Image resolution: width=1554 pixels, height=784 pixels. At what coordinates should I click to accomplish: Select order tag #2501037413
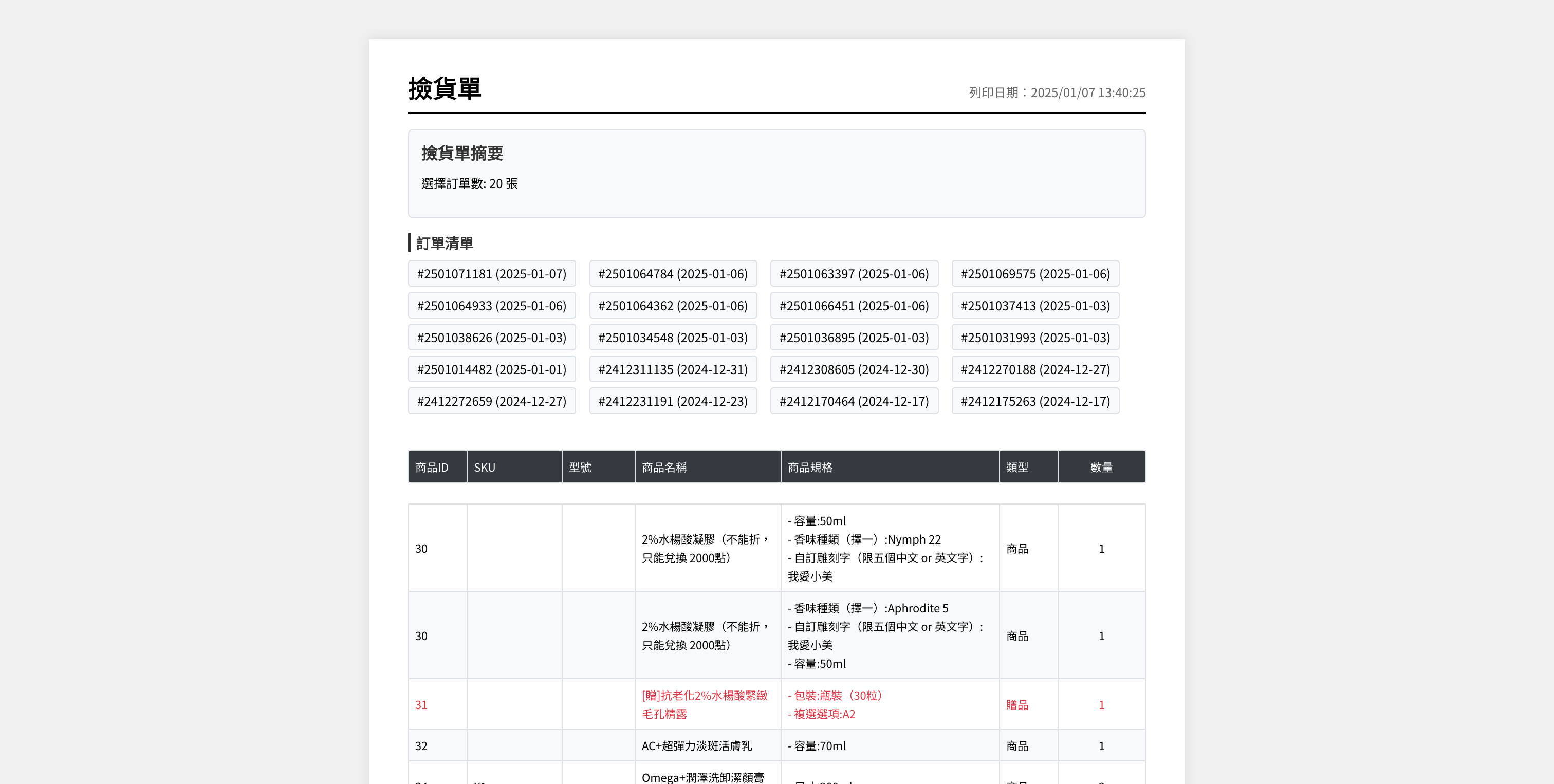point(1035,306)
